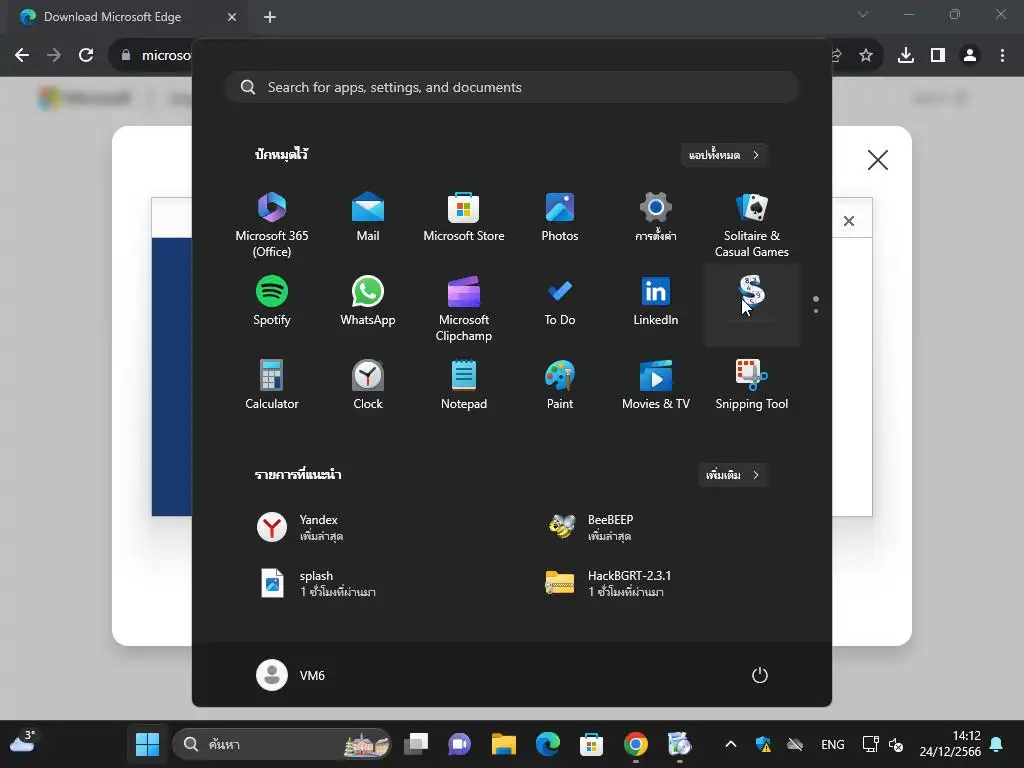Open the VM6 user account menu
The image size is (1024, 768).
pos(291,675)
